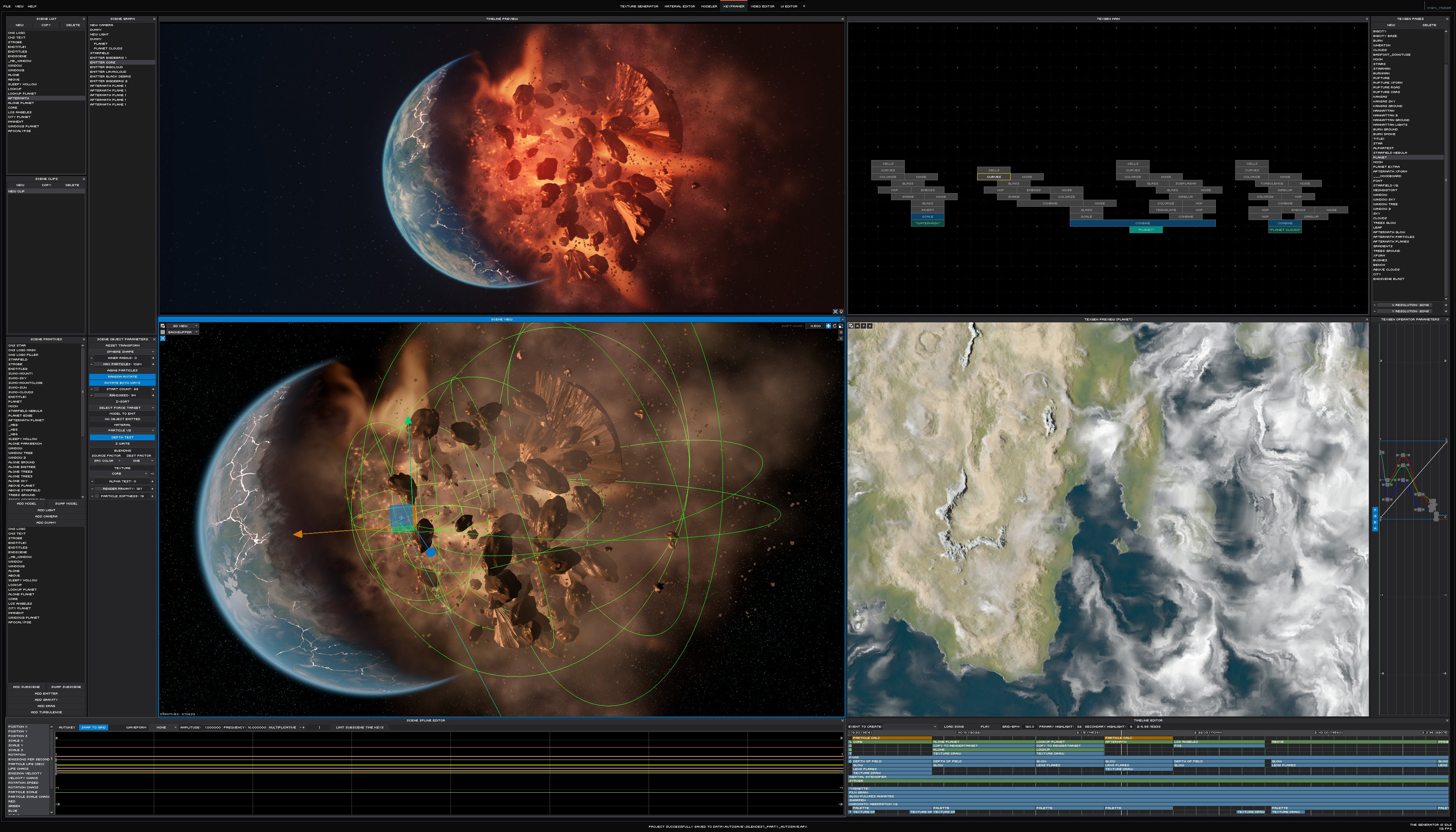Open the Backbuffer dropdown
1456x832 pixels.
(x=183, y=332)
